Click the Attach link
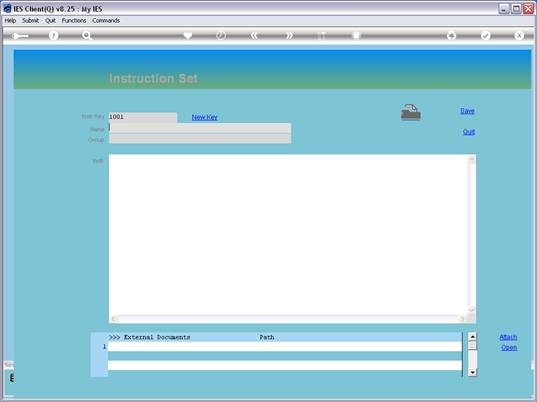This screenshot has height=402, width=537. click(508, 337)
